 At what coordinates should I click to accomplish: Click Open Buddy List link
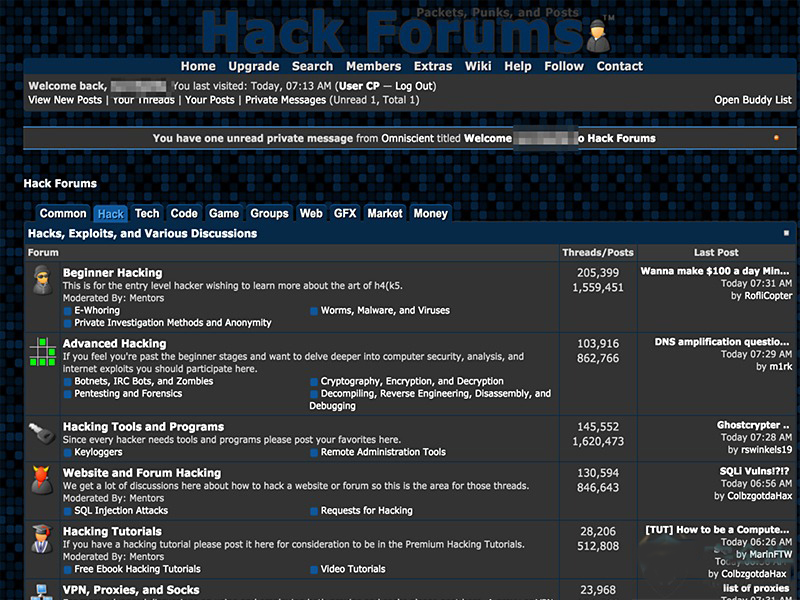coord(753,100)
